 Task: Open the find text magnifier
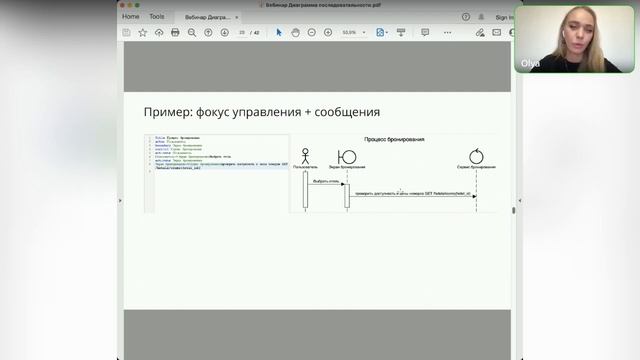coord(192,33)
